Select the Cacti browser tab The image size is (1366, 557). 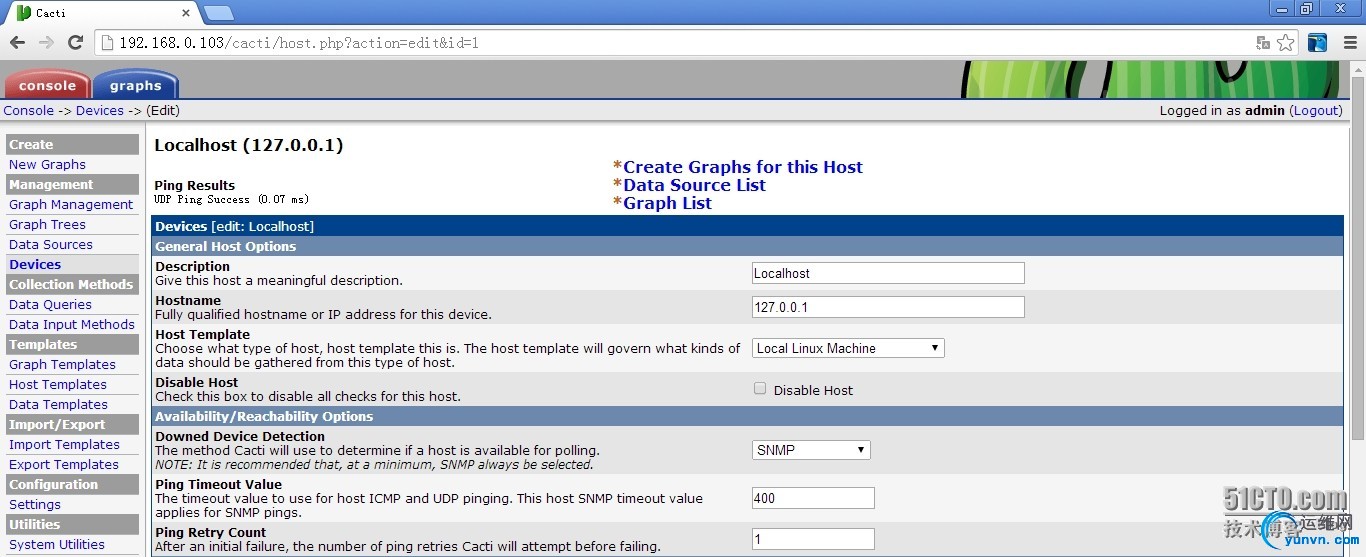[100, 13]
